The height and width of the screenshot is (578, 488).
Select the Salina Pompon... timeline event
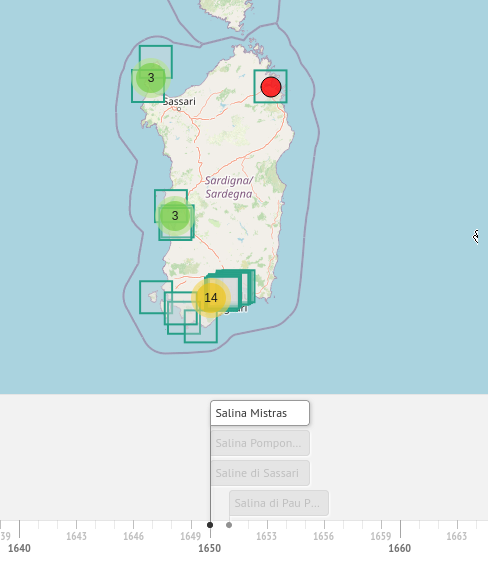click(x=260, y=443)
